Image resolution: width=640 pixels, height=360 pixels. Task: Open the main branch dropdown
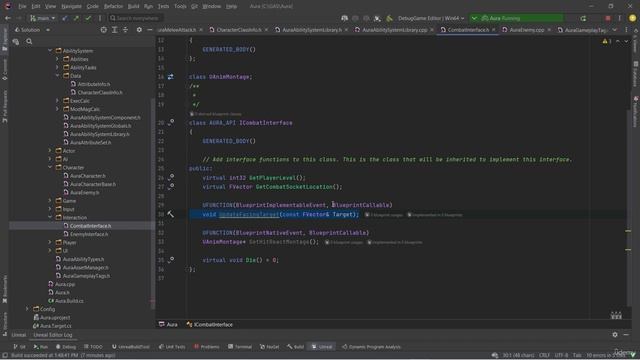(x=42, y=18)
